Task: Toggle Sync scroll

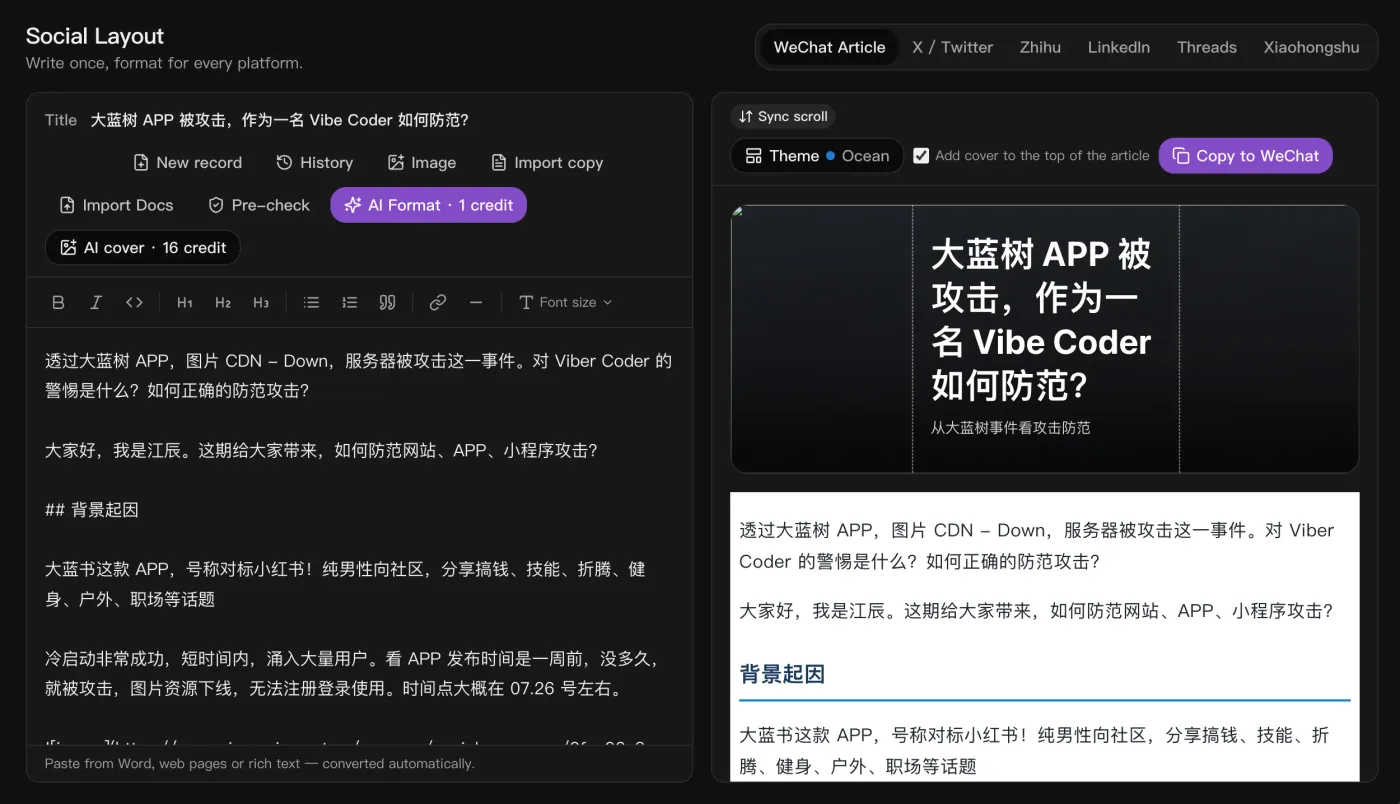Action: point(783,116)
